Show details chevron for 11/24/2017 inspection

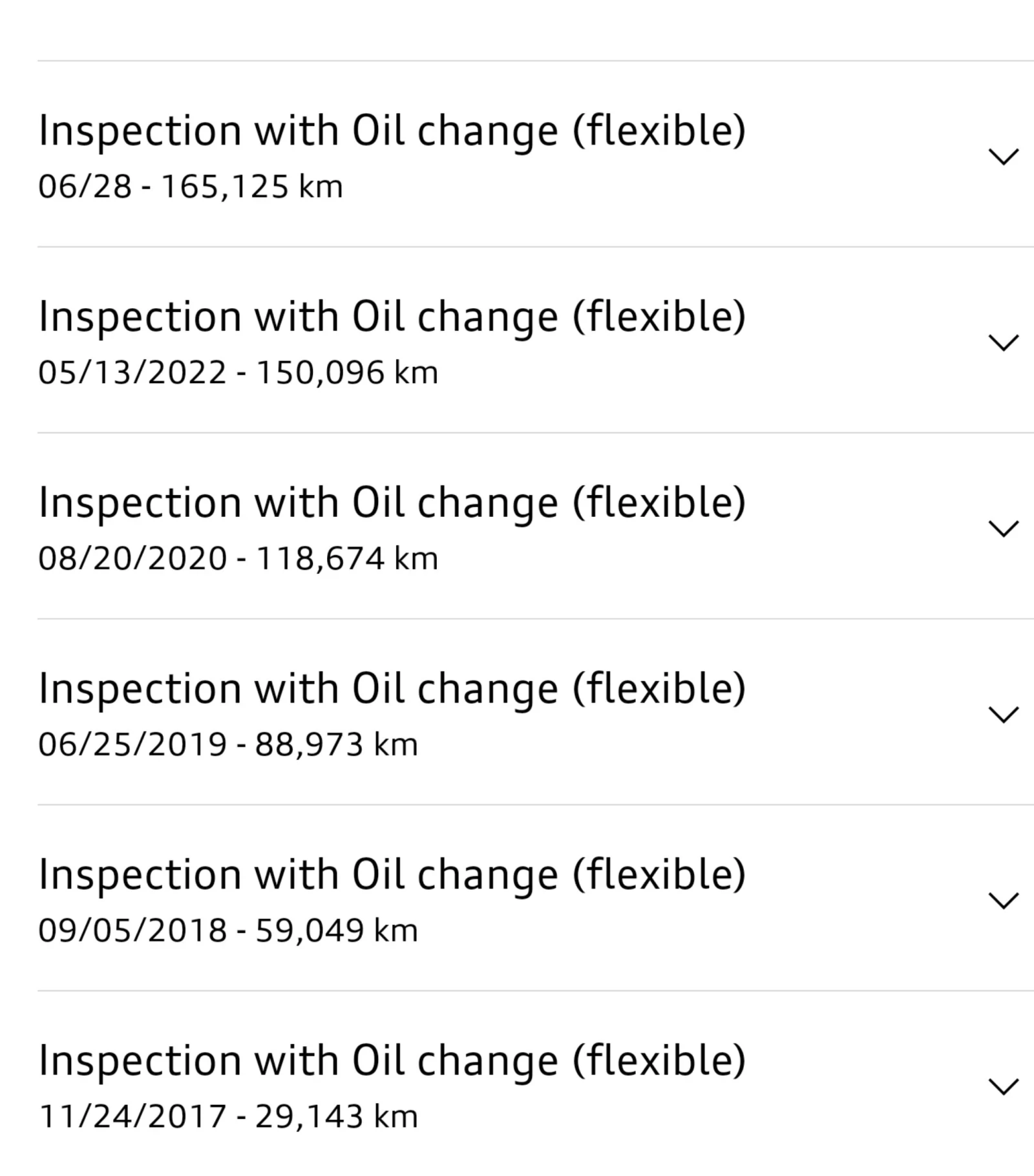coord(1003,1086)
